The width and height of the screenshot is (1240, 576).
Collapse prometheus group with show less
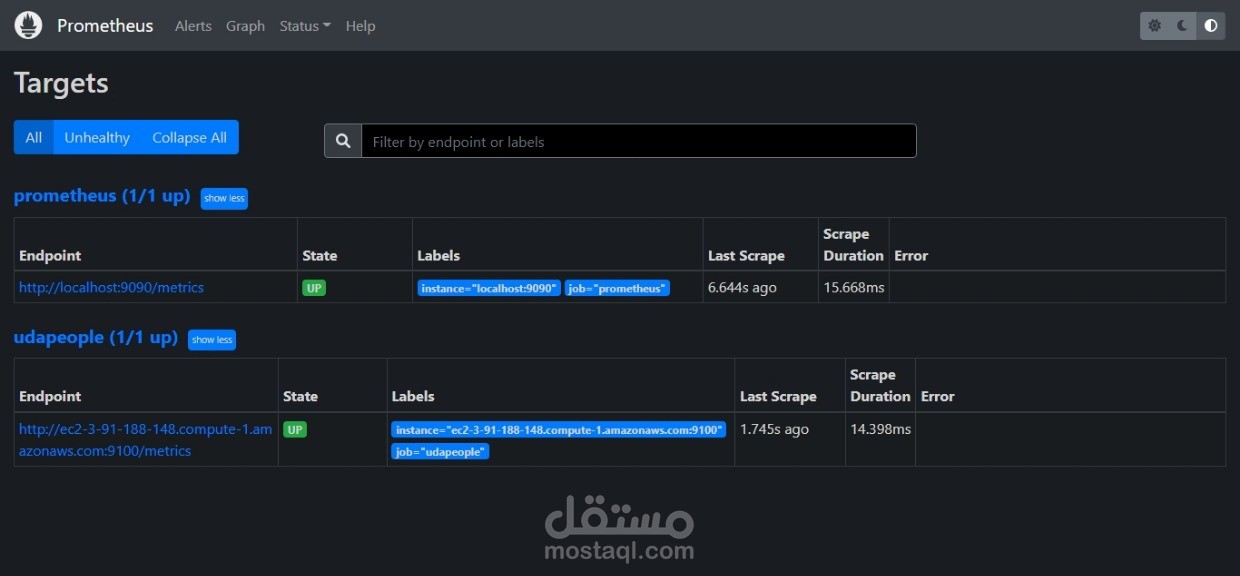click(x=224, y=198)
